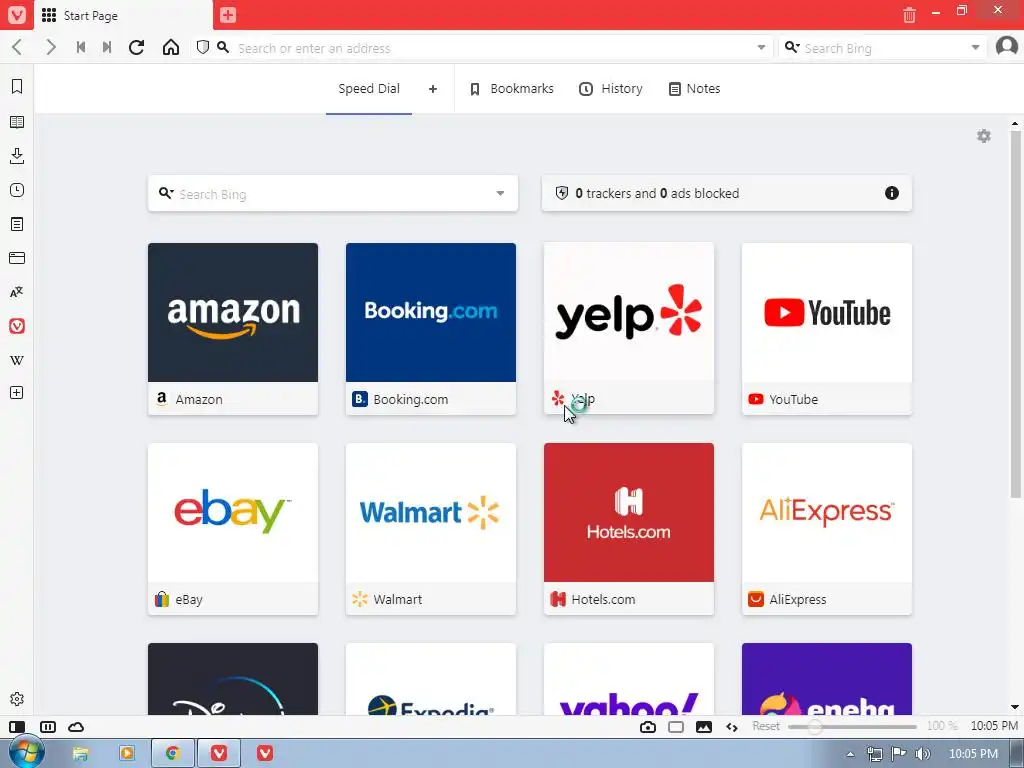Open Chrome from the taskbar
This screenshot has height=768, width=1024.
coord(172,753)
